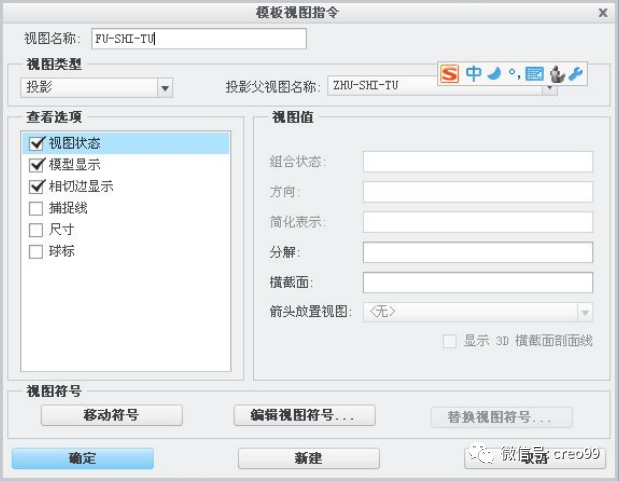Click the 视图名称 text field
Screen dimensions: 619x481
(x=198, y=39)
